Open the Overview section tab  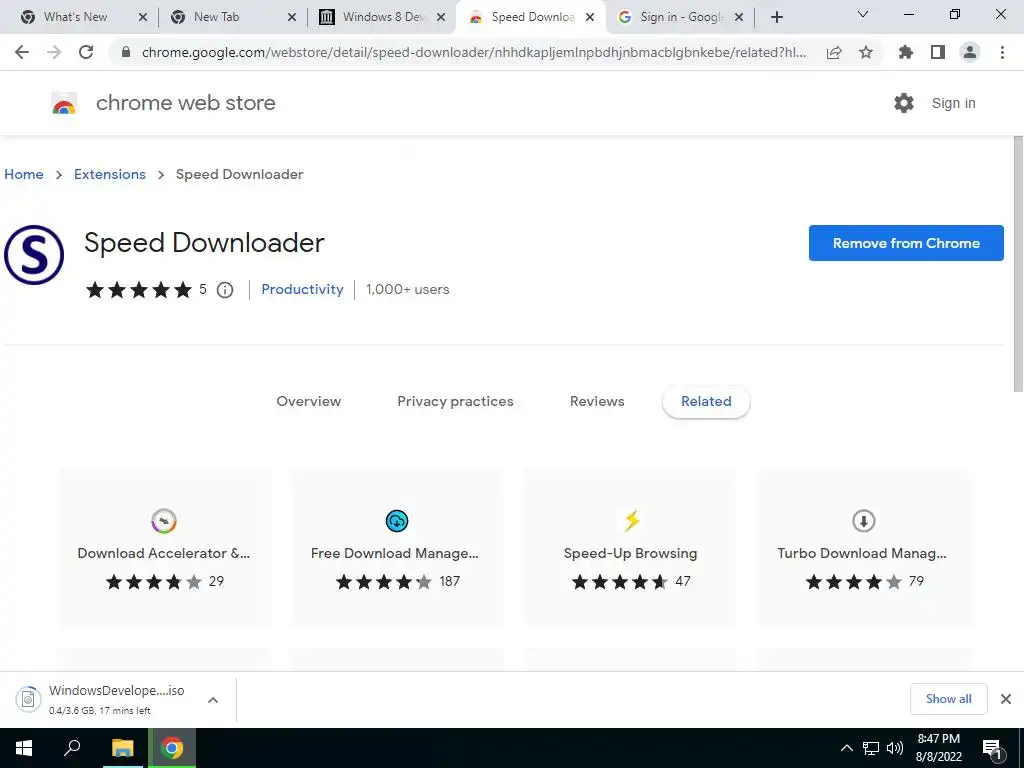(308, 402)
